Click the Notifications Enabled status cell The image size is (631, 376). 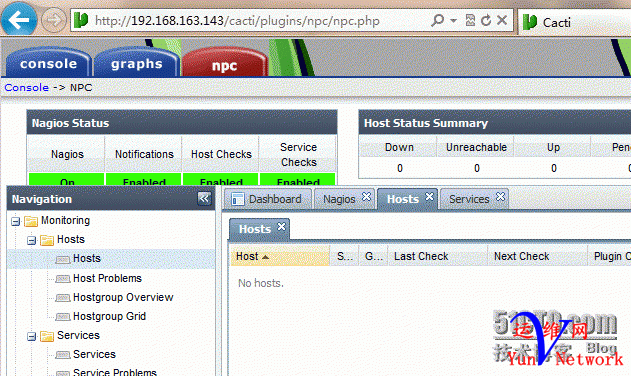[144, 180]
